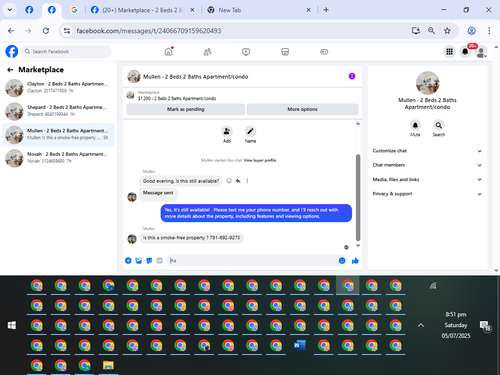Search in conversation magnifier icon
Viewport: 500px width, 375px height.
tap(439, 125)
